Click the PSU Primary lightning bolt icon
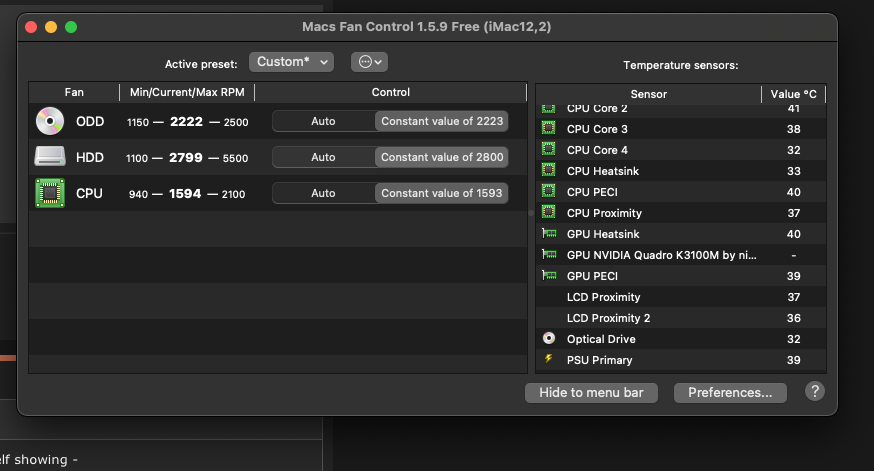The image size is (874, 471). coord(548,358)
